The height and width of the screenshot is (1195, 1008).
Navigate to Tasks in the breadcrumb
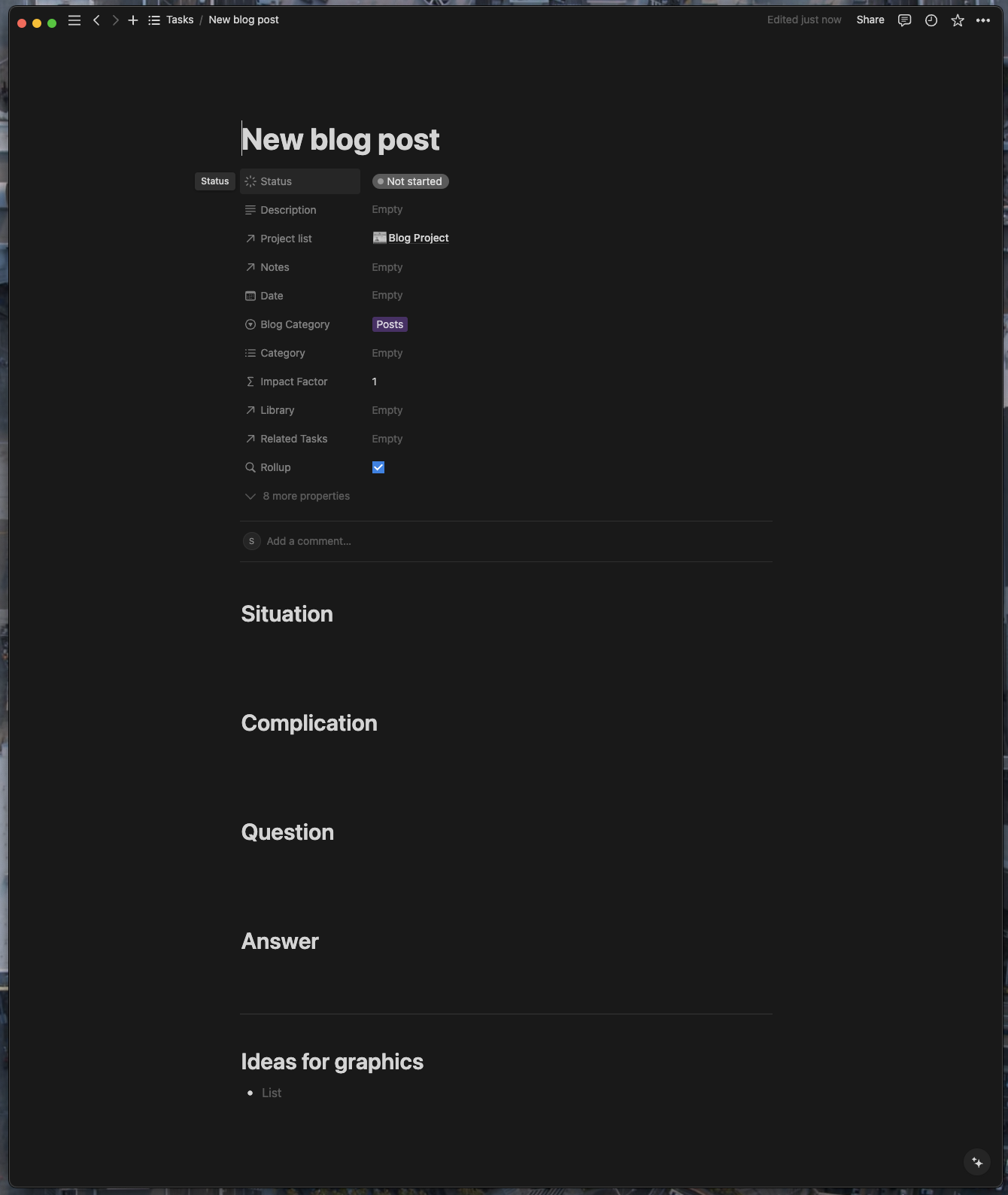(179, 20)
